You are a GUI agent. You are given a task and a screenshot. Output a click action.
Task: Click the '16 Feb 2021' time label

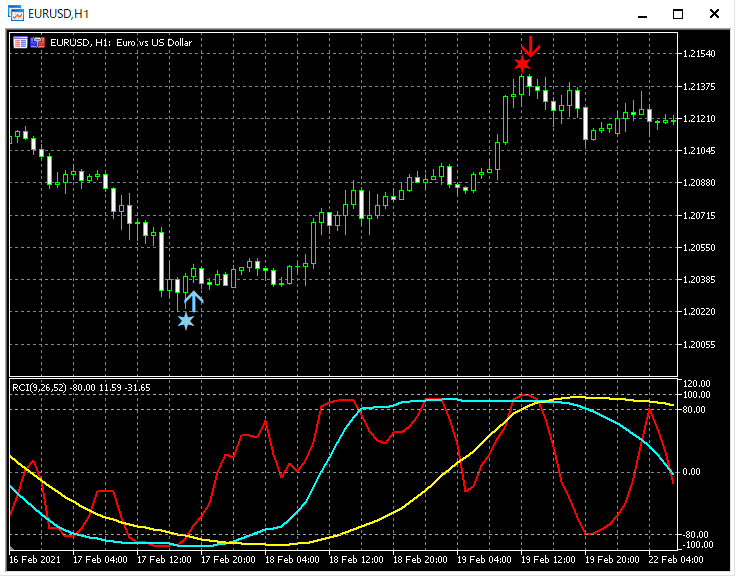click(35, 560)
